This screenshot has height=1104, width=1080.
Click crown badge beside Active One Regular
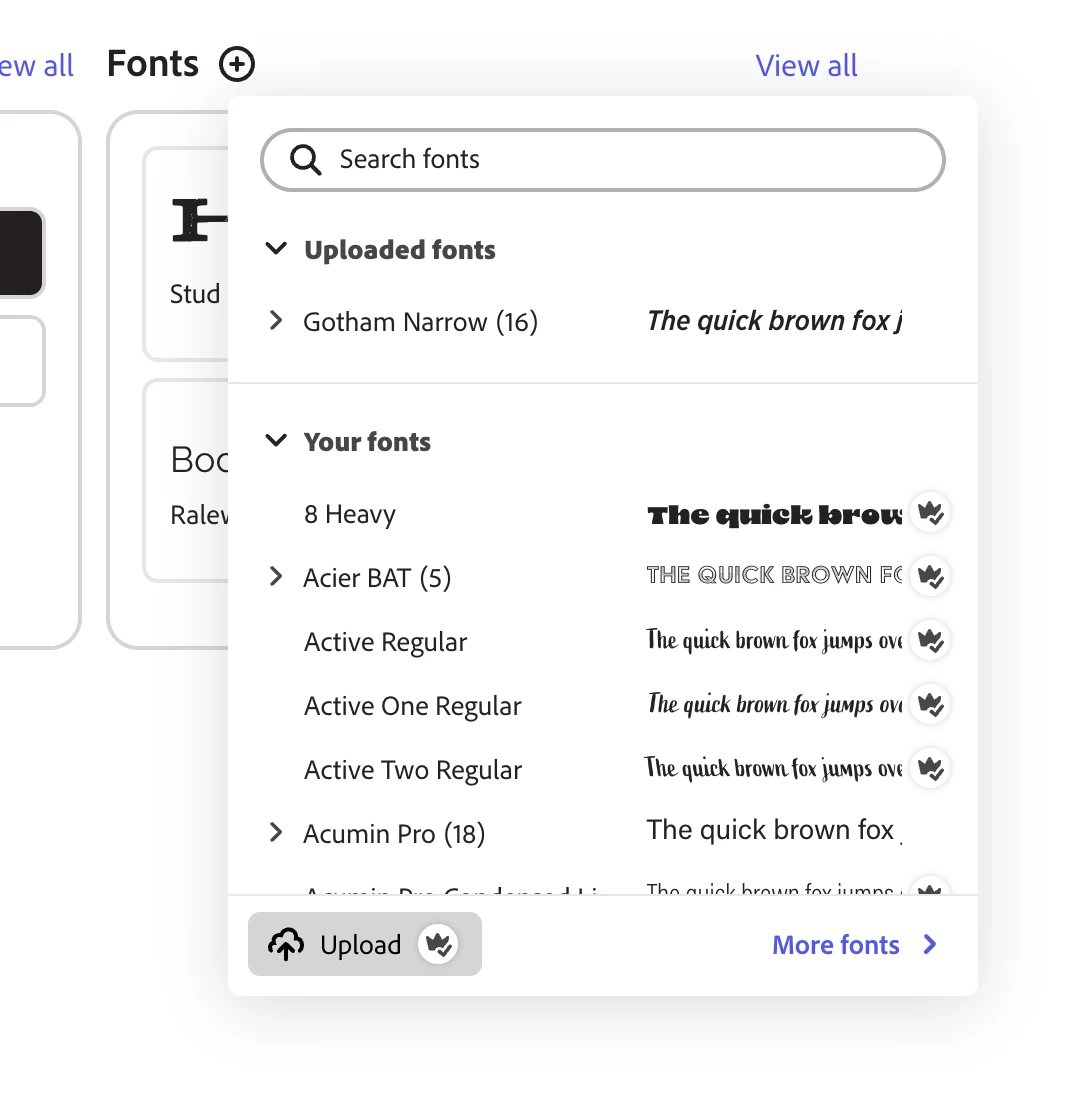[x=931, y=705]
